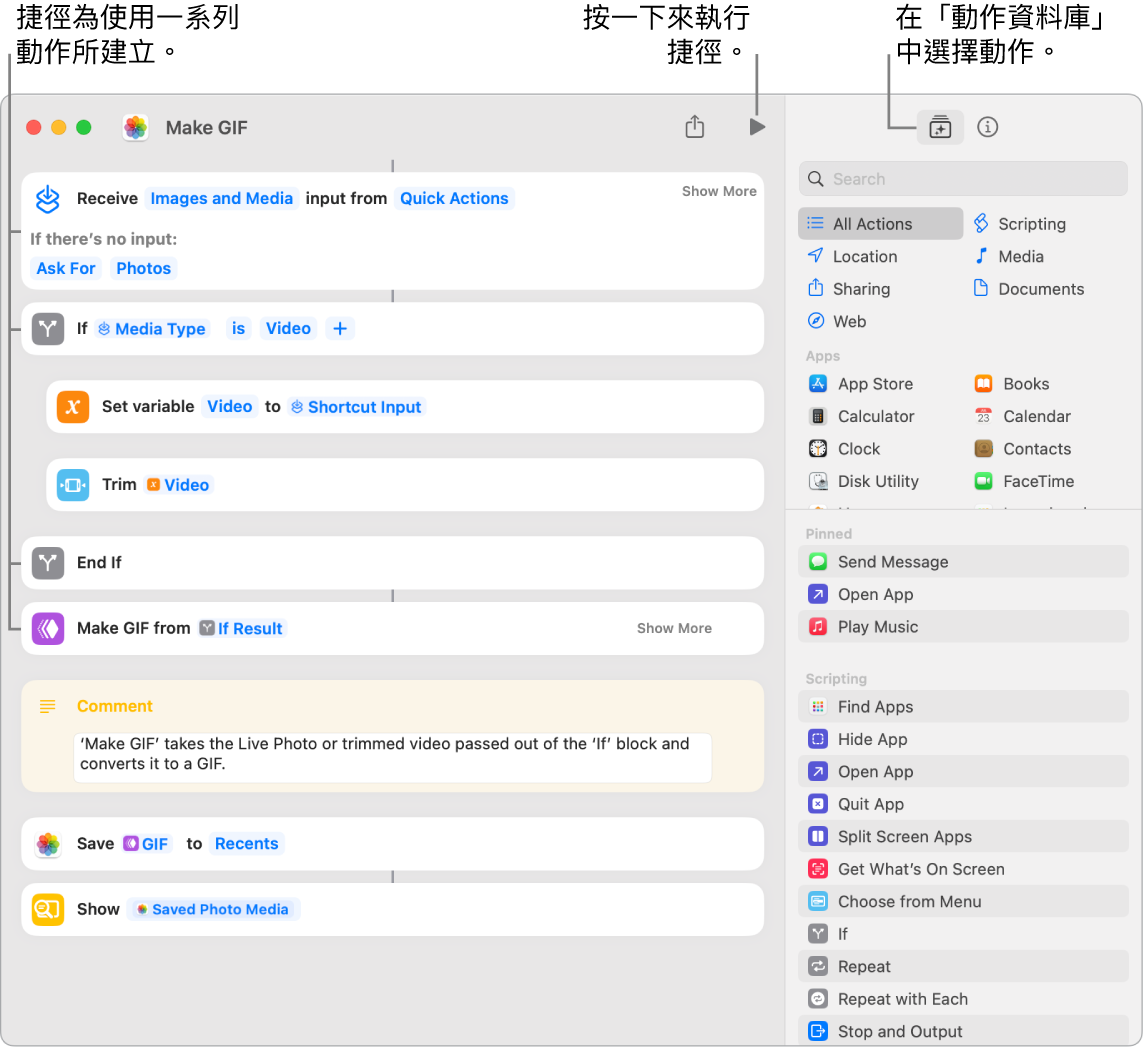Open the Action Library panel
The width and height of the screenshot is (1144, 1048).
(x=939, y=127)
